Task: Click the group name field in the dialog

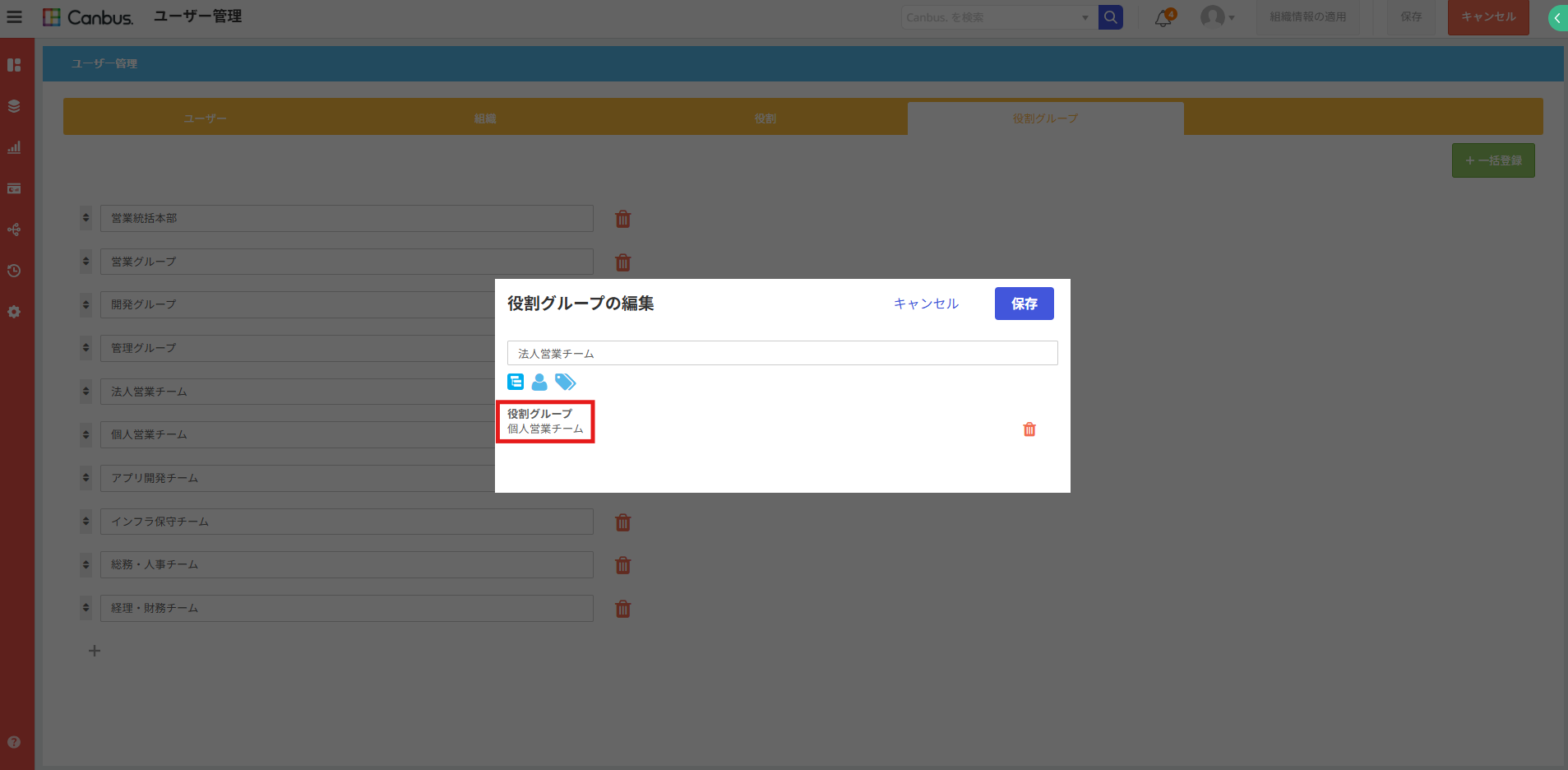Action: [x=782, y=354]
